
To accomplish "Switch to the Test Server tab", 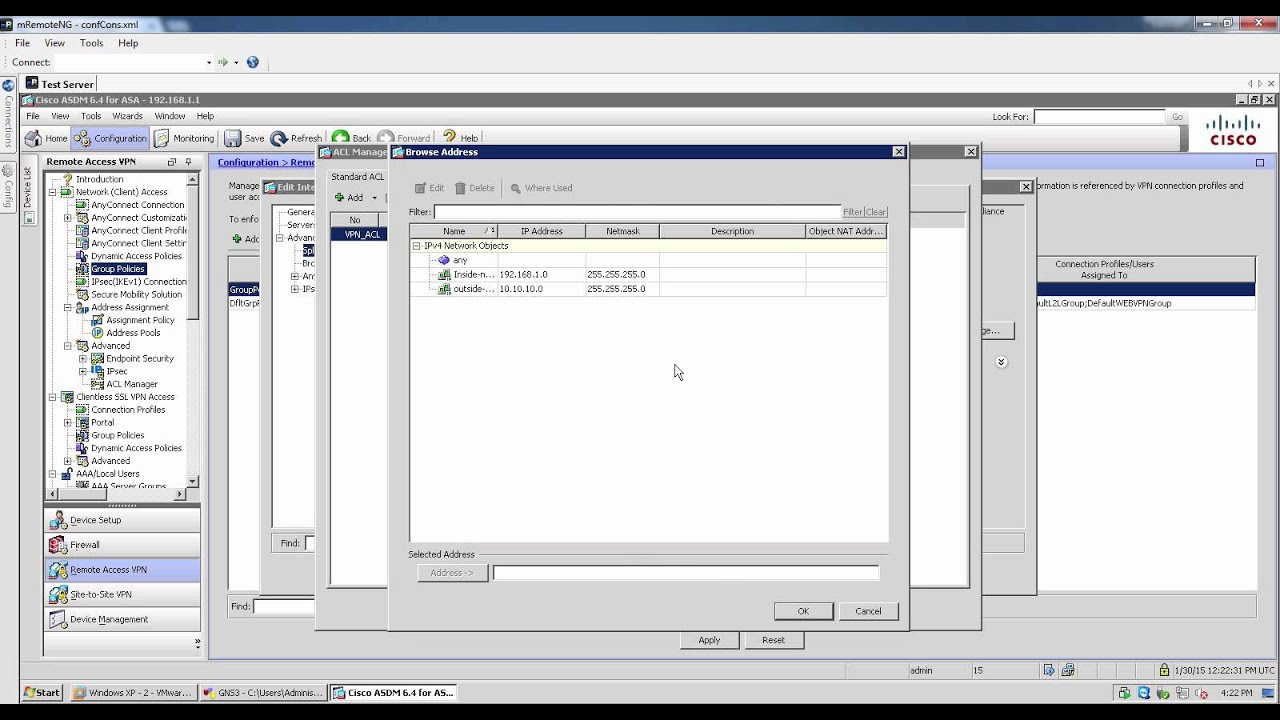I will pyautogui.click(x=60, y=84).
